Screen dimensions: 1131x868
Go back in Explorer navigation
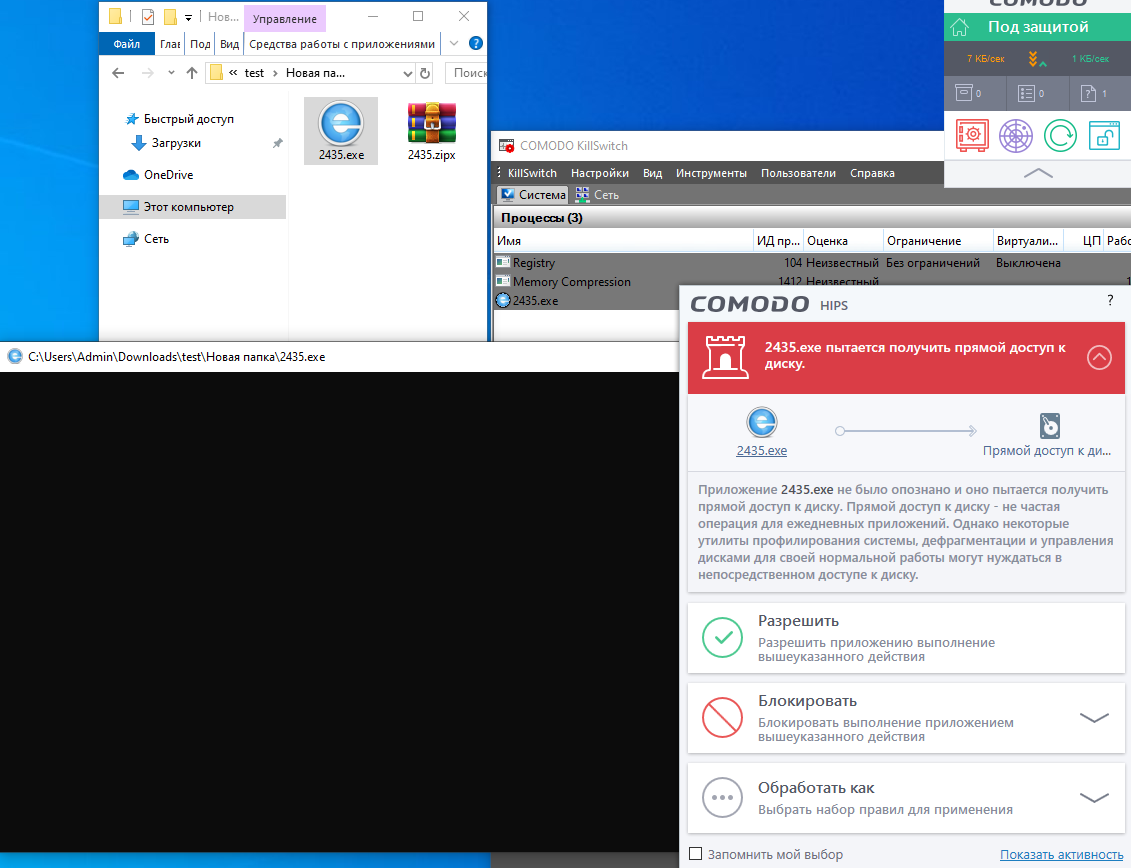(118, 73)
